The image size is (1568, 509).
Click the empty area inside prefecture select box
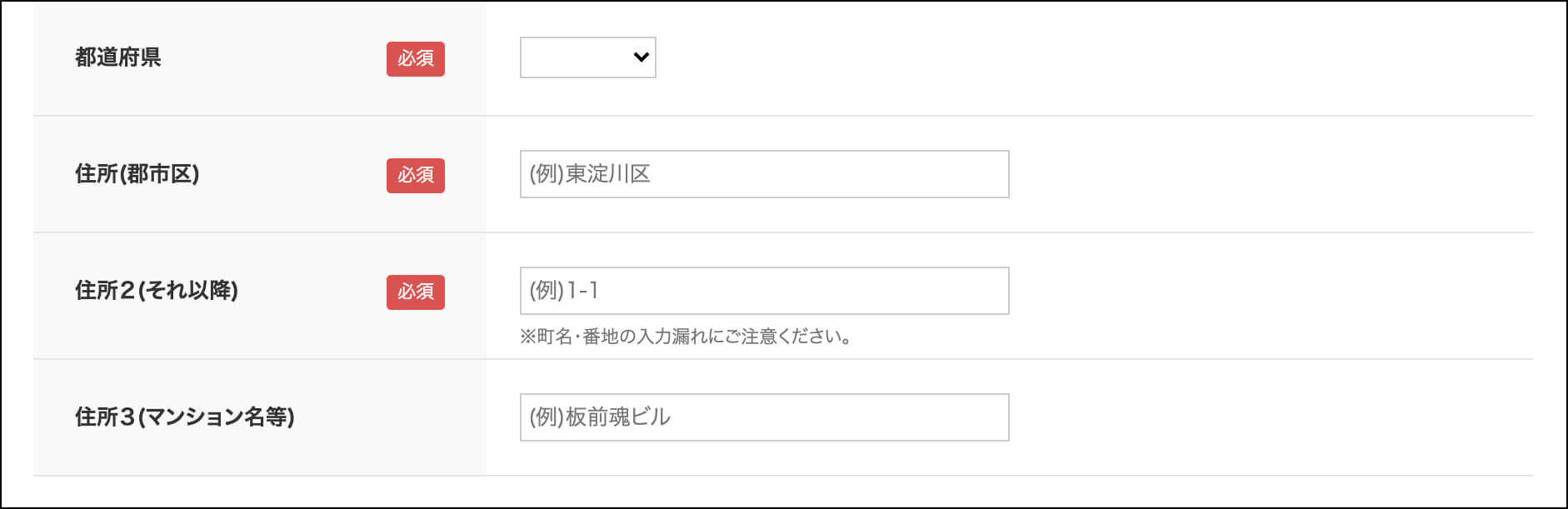[575, 57]
